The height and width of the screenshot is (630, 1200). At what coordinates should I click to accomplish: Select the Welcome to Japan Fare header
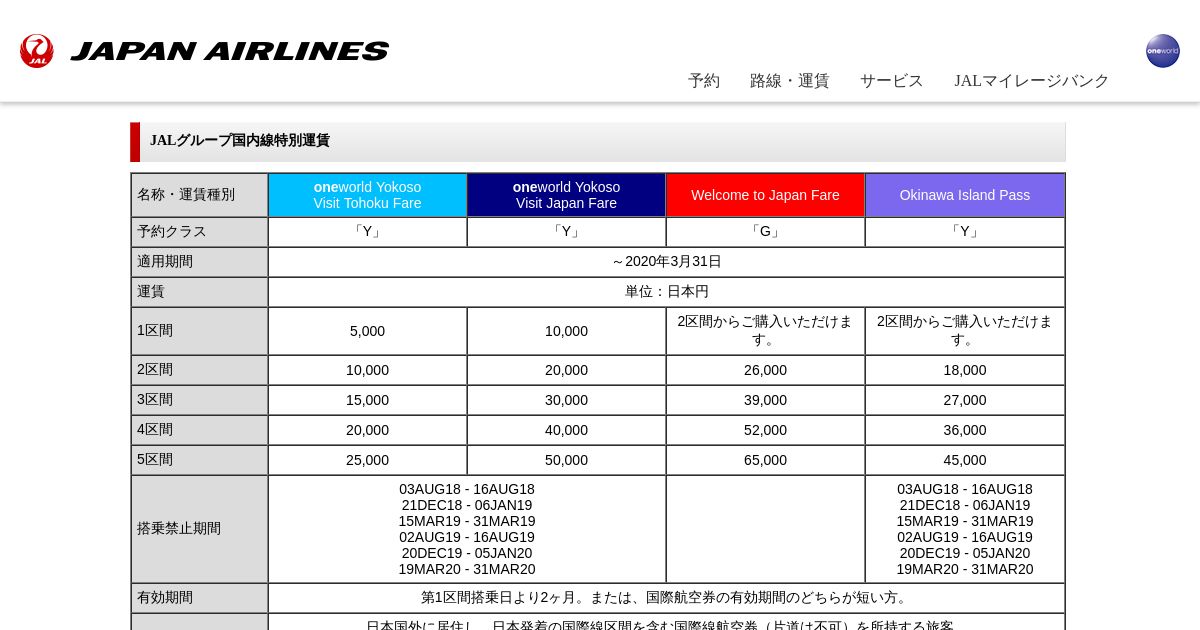click(x=765, y=195)
